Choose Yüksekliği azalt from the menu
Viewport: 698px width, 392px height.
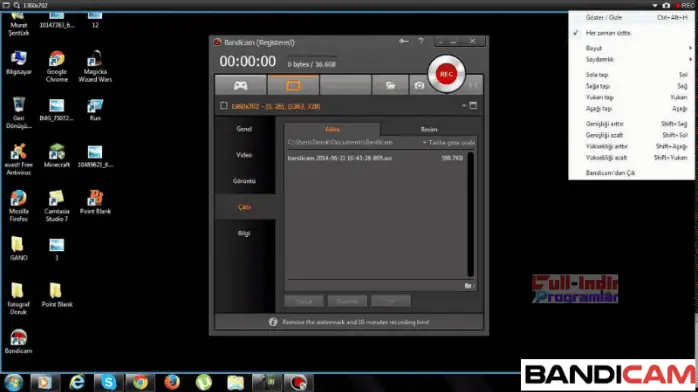[x=631, y=158]
